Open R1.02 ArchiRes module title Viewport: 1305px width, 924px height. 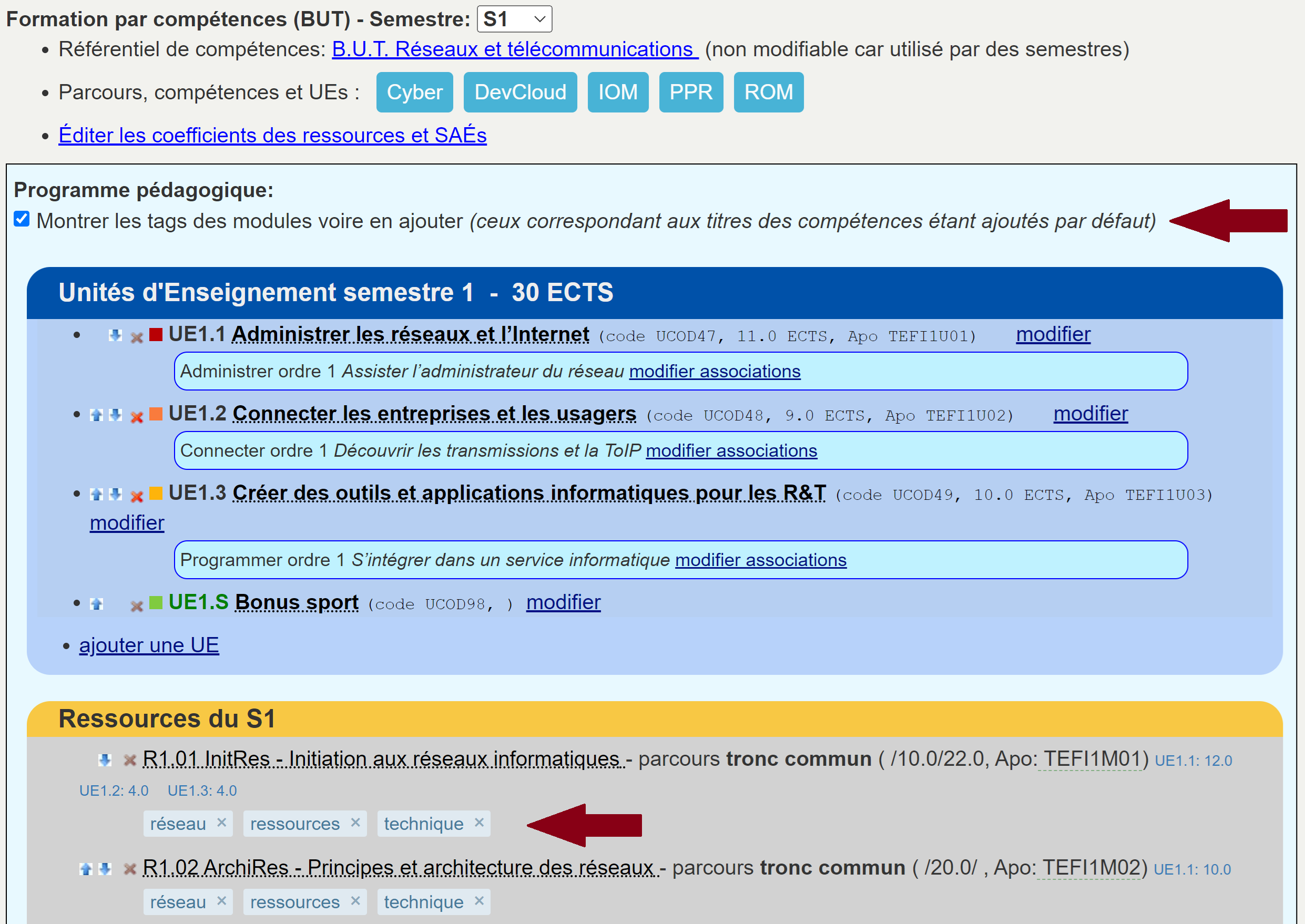click(400, 868)
